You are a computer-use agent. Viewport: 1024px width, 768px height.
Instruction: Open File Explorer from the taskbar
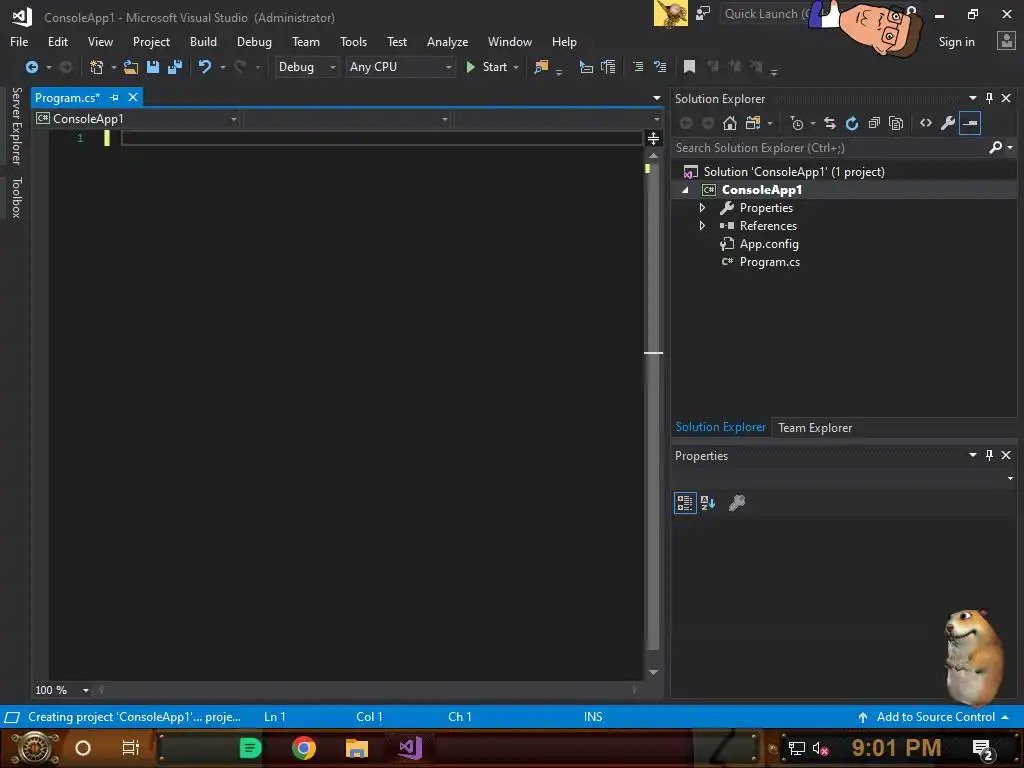point(357,747)
